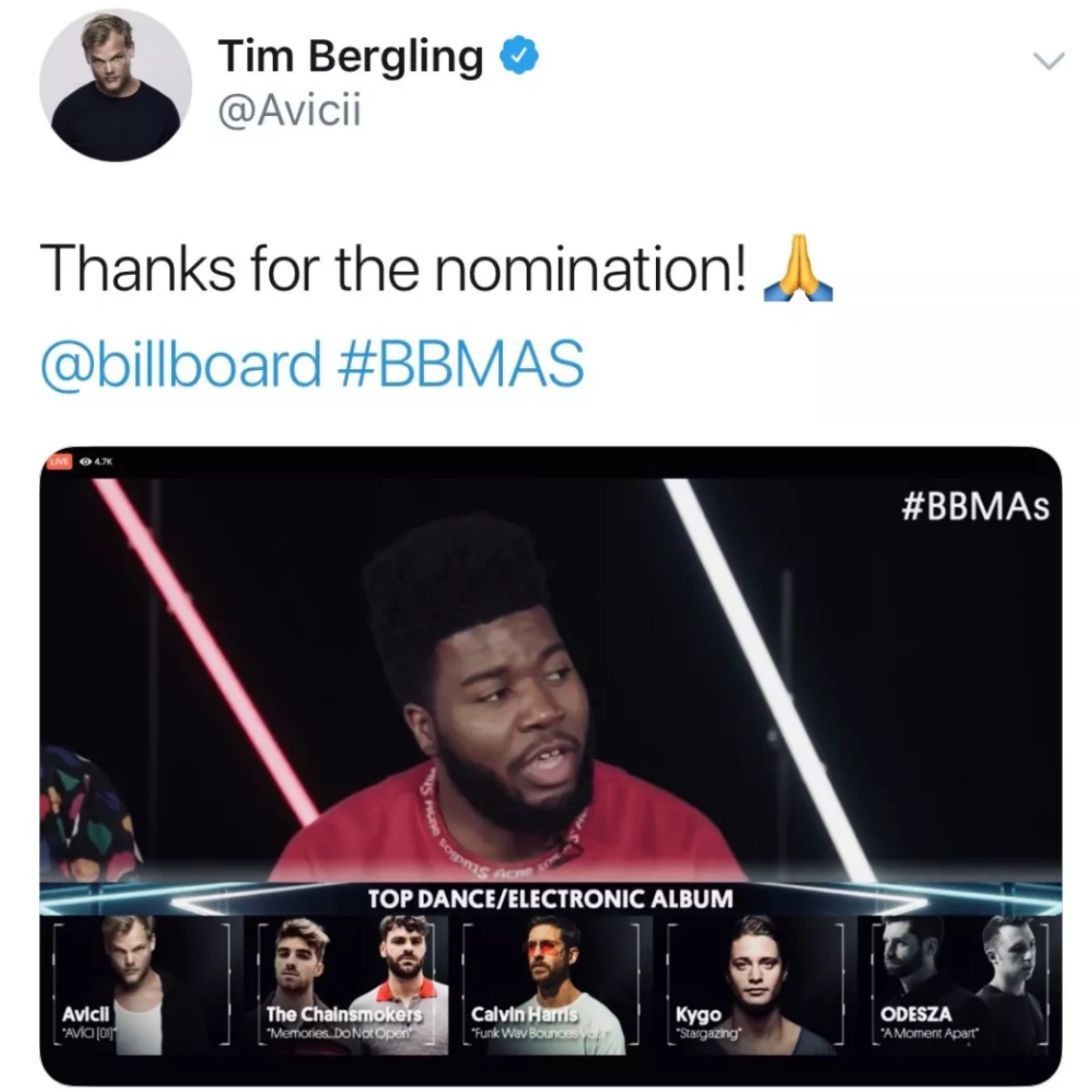Click the red LIVE badge on video
This screenshot has width=1080, height=1090.
60,461
